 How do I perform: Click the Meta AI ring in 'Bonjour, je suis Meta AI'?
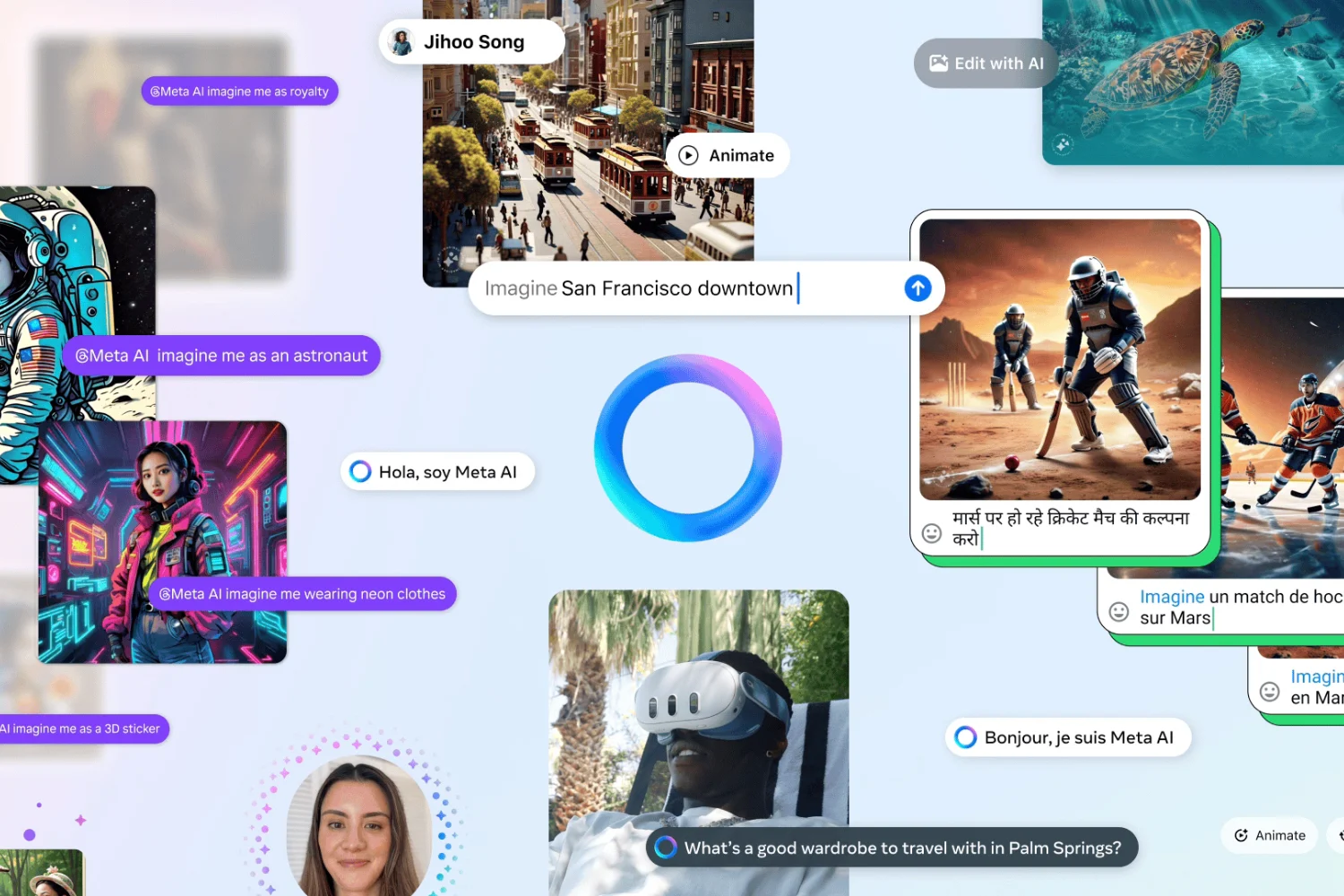(965, 737)
